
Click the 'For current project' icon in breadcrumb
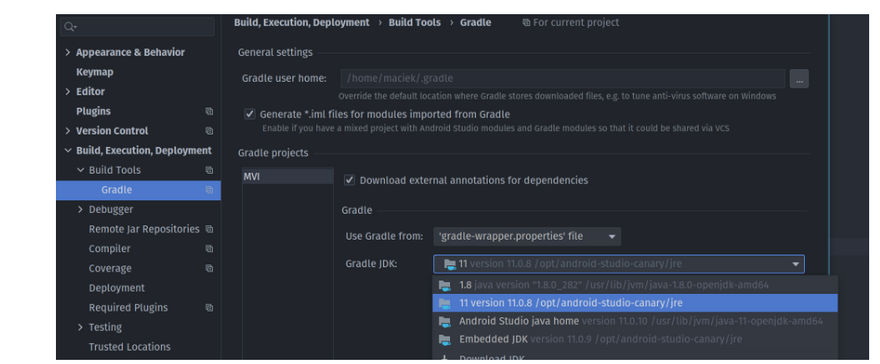tap(526, 22)
